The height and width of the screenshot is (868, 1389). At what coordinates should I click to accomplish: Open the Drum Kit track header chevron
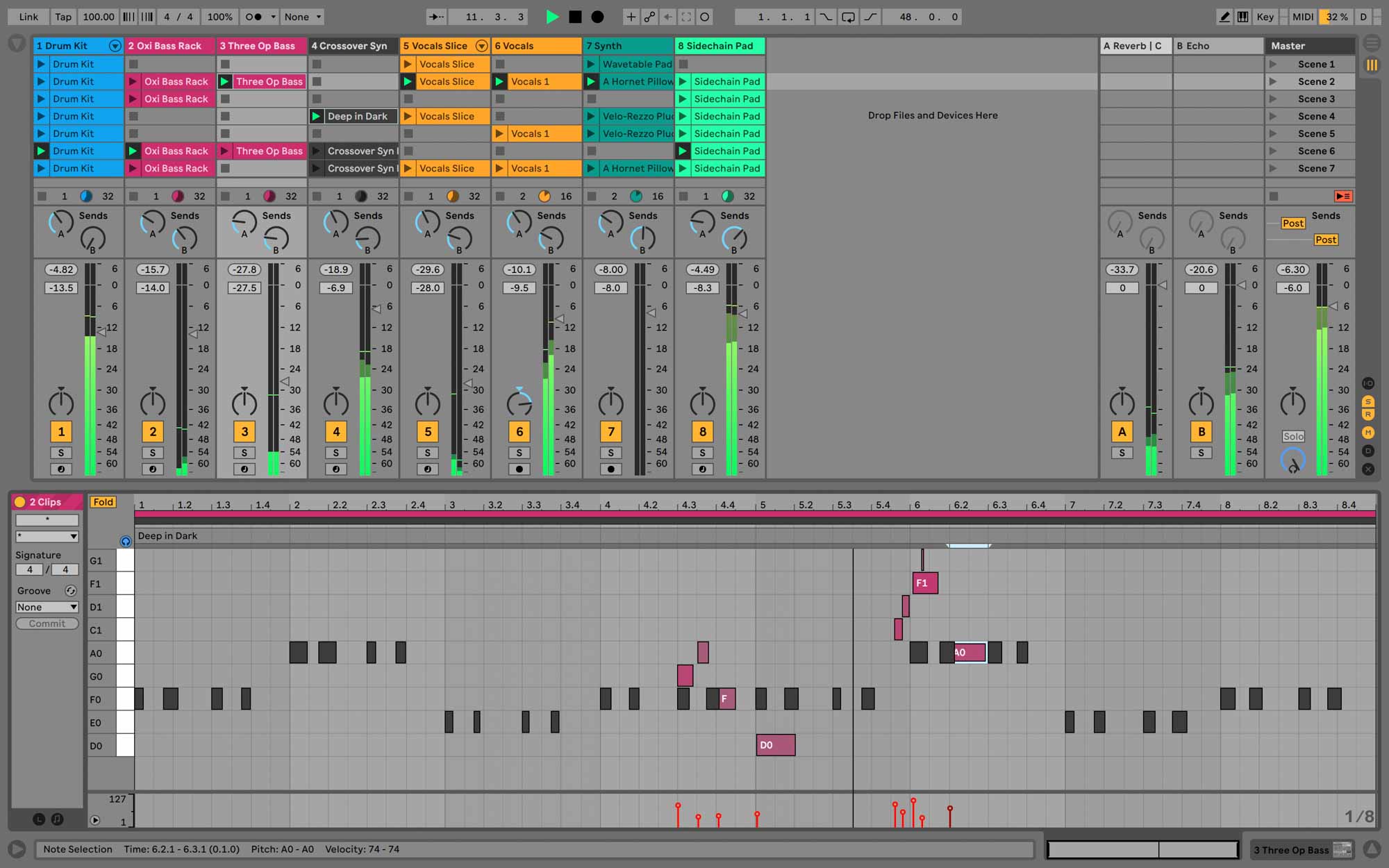pos(115,45)
